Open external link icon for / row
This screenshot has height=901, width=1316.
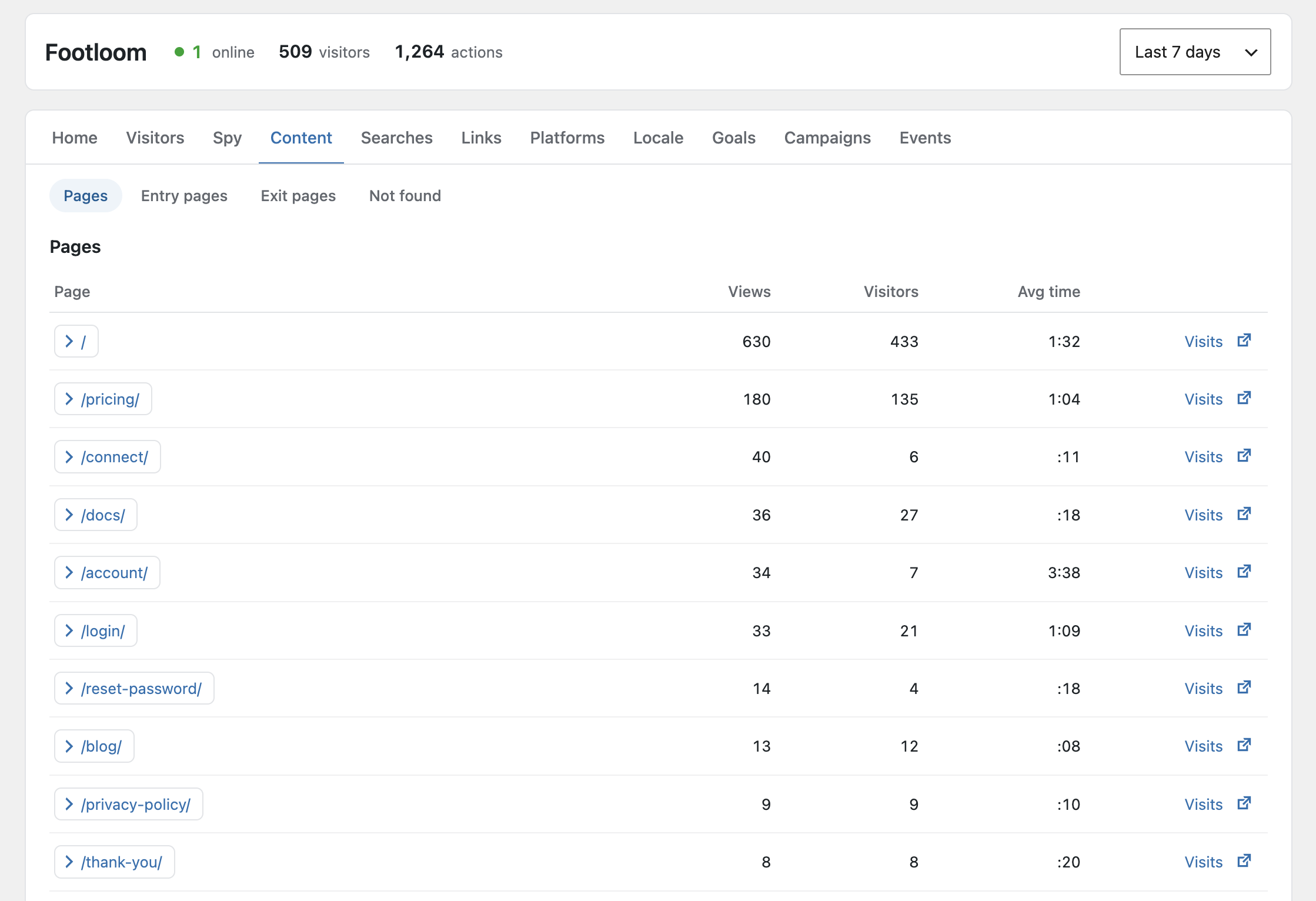click(1244, 341)
